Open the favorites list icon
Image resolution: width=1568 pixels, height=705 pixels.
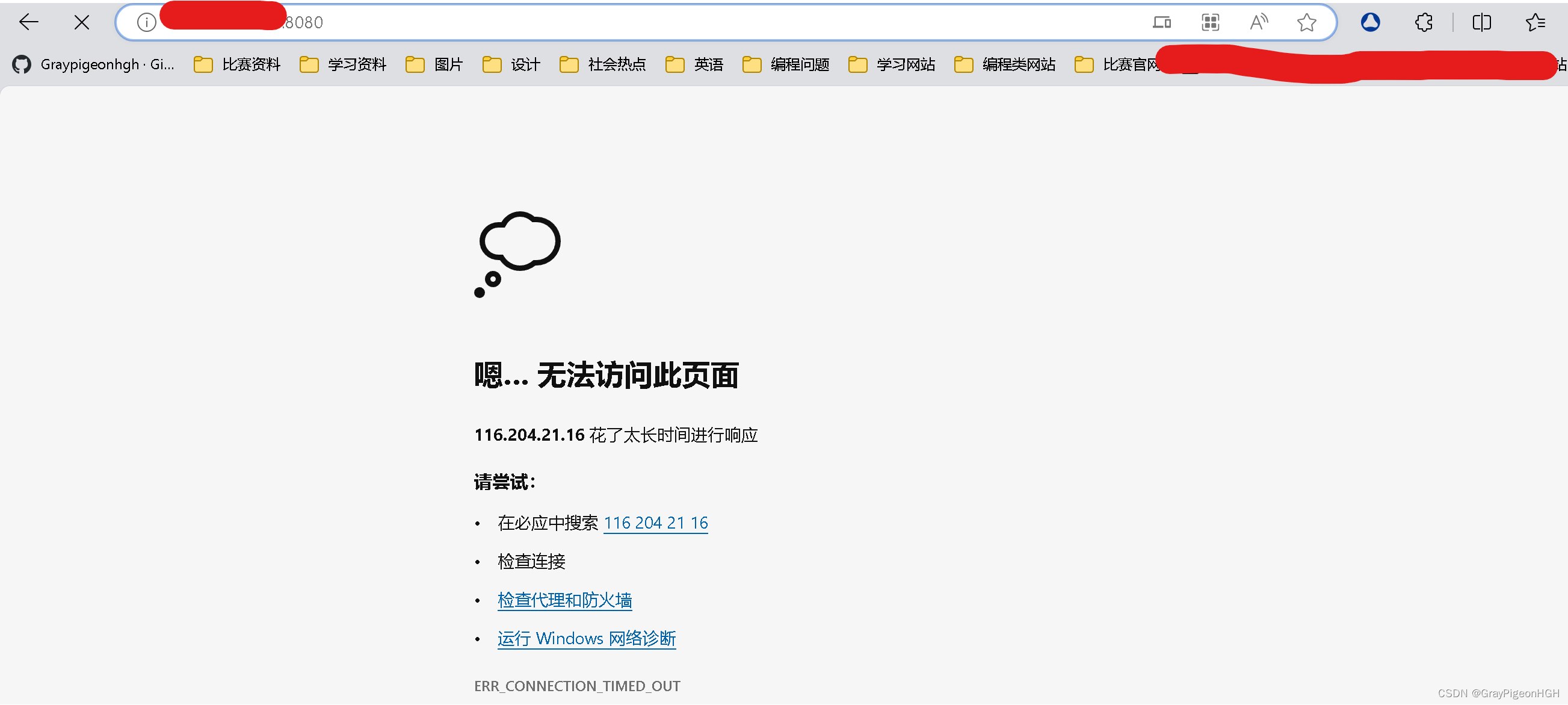point(1535,22)
